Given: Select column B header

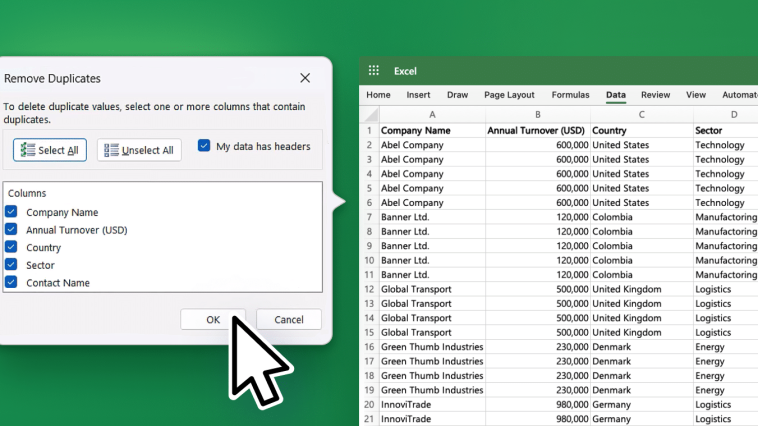Looking at the screenshot, I should click(538, 115).
